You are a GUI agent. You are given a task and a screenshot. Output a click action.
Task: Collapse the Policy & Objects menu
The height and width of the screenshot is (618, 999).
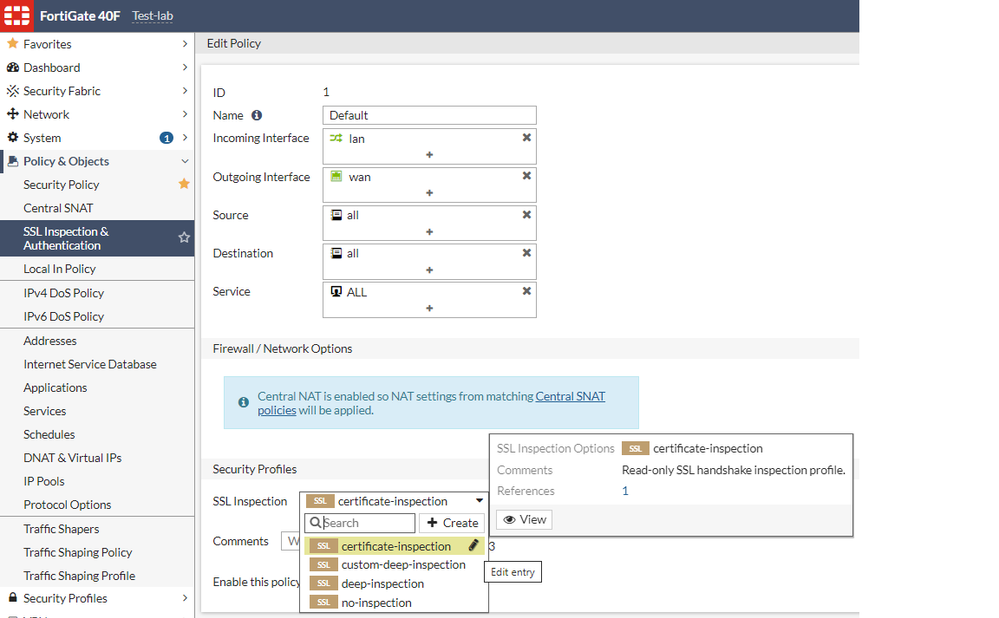coord(185,161)
